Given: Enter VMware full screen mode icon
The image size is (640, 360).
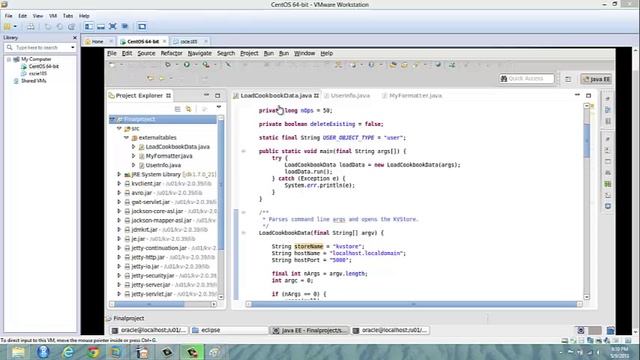Looking at the screenshot, I should click(x=113, y=27).
